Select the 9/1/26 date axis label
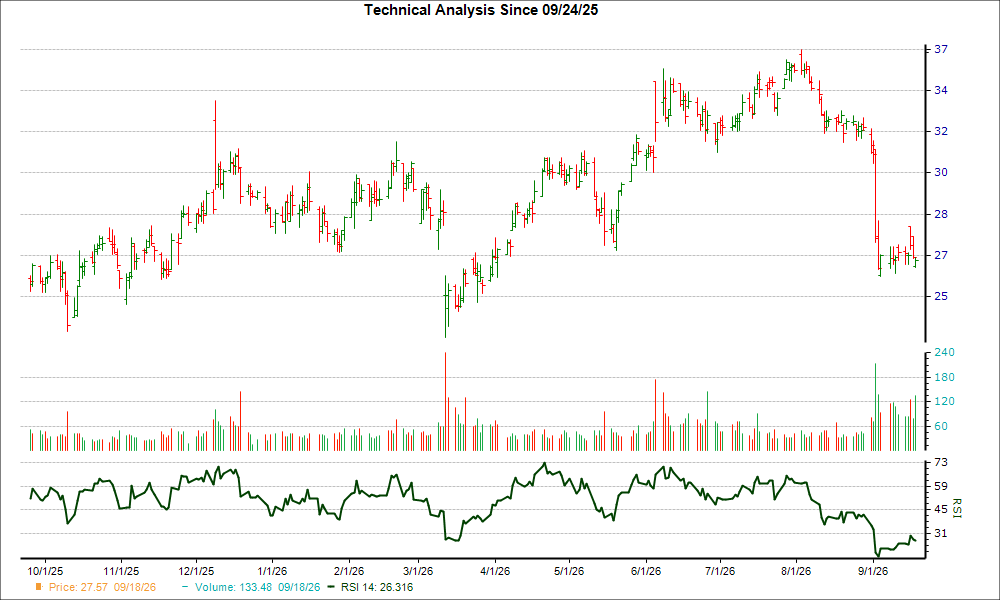The image size is (1000, 600). pyautogui.click(x=872, y=571)
